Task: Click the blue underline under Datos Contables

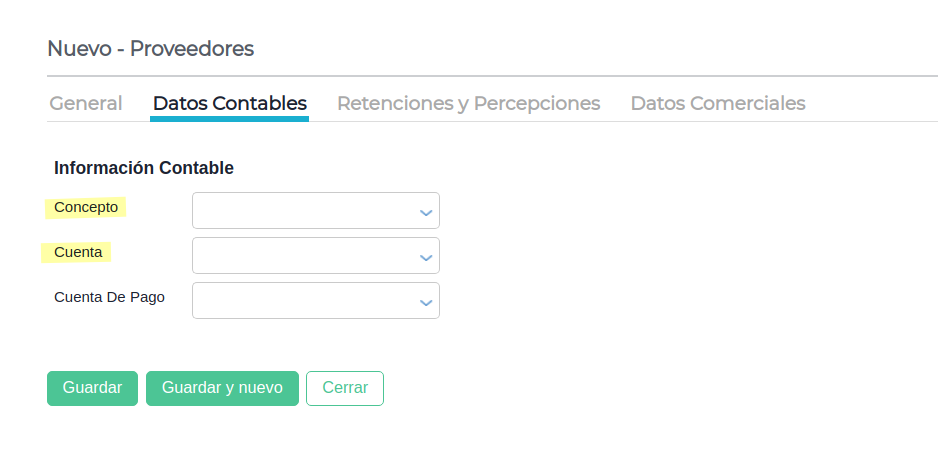Action: (x=230, y=119)
